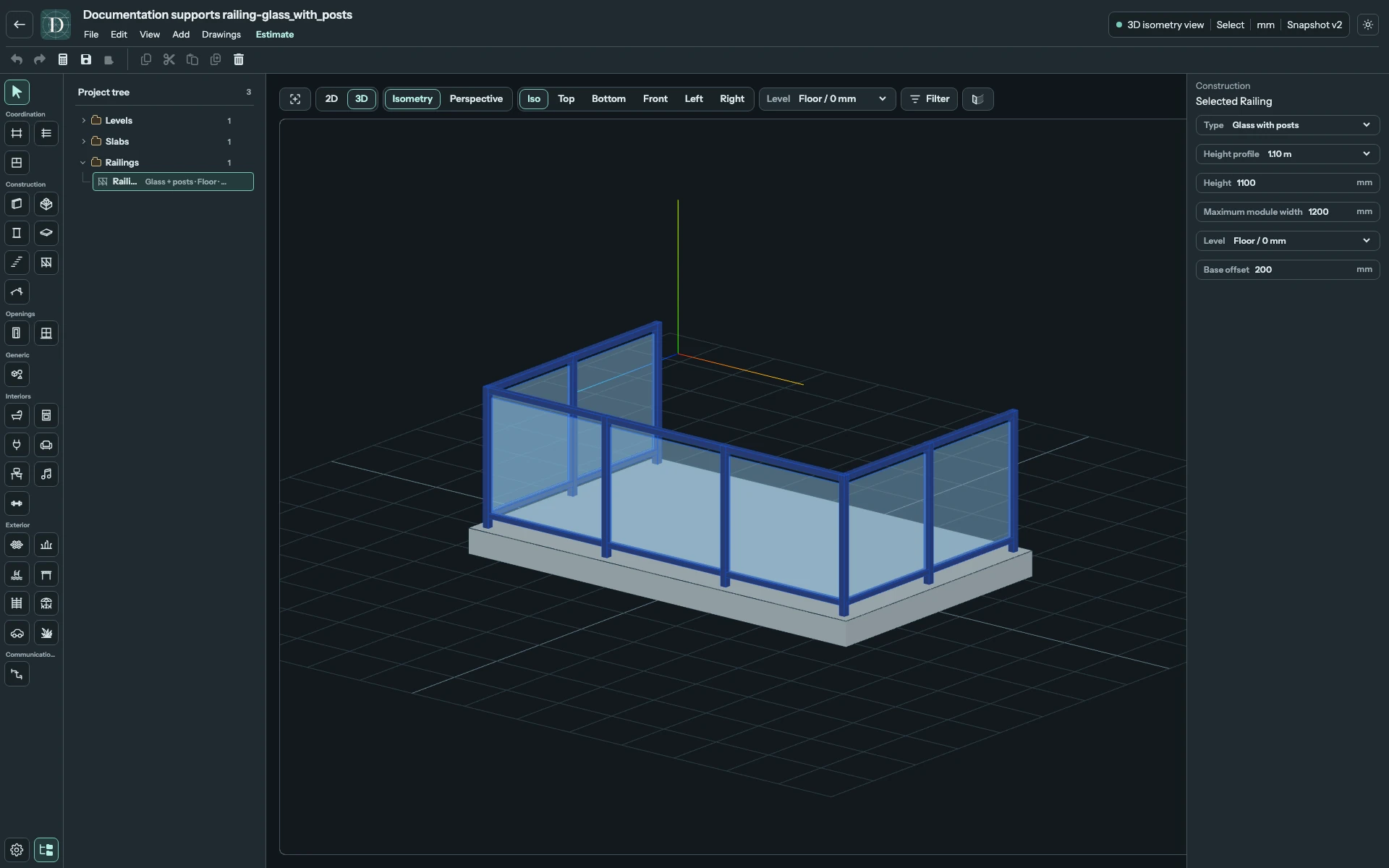Click the save floppy disk icon

pyautogui.click(x=86, y=59)
